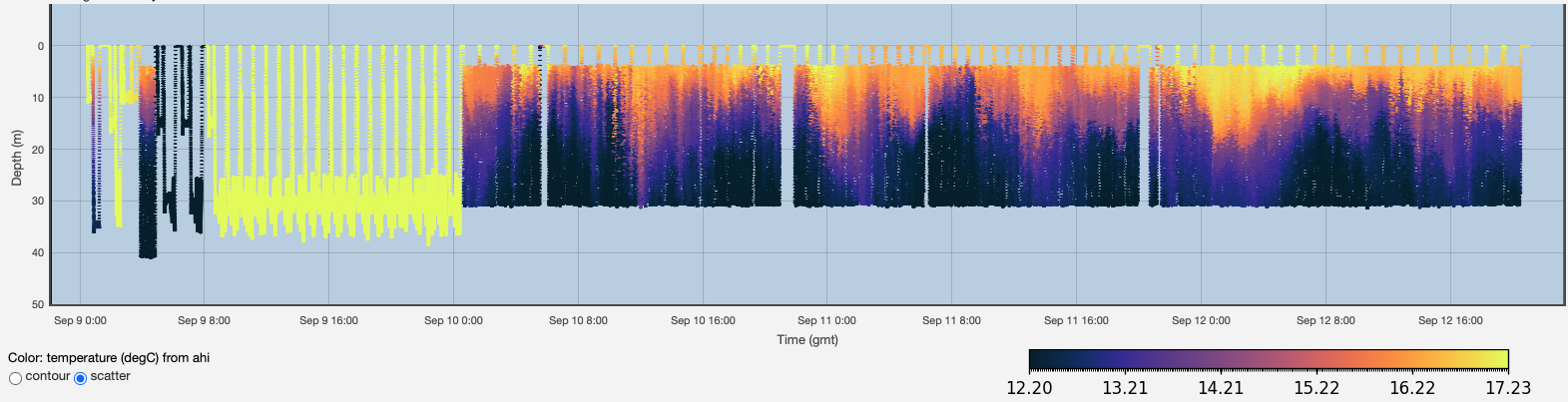The height and width of the screenshot is (402, 1568).
Task: Click the depth 0 tick on the y-axis
Action: pyautogui.click(x=40, y=46)
